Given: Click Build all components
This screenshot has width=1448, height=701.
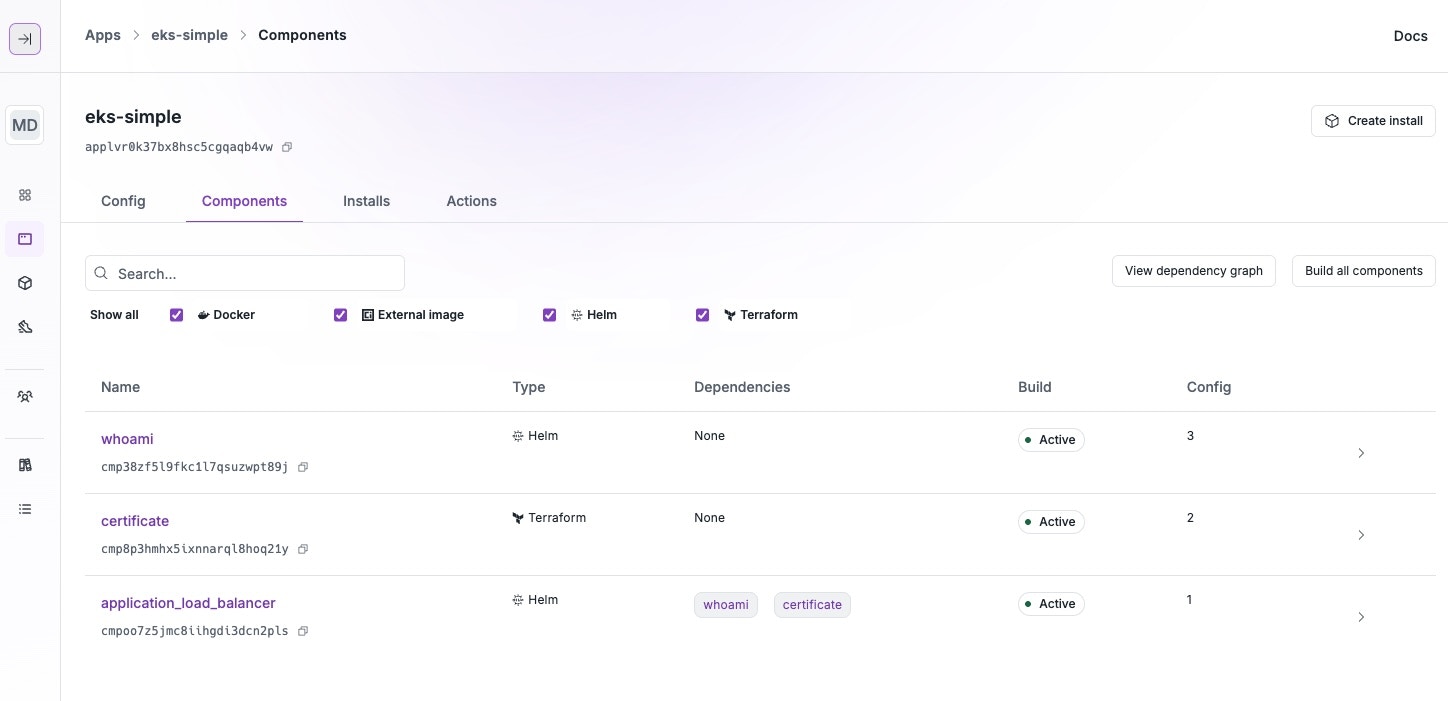Looking at the screenshot, I should coord(1364,271).
